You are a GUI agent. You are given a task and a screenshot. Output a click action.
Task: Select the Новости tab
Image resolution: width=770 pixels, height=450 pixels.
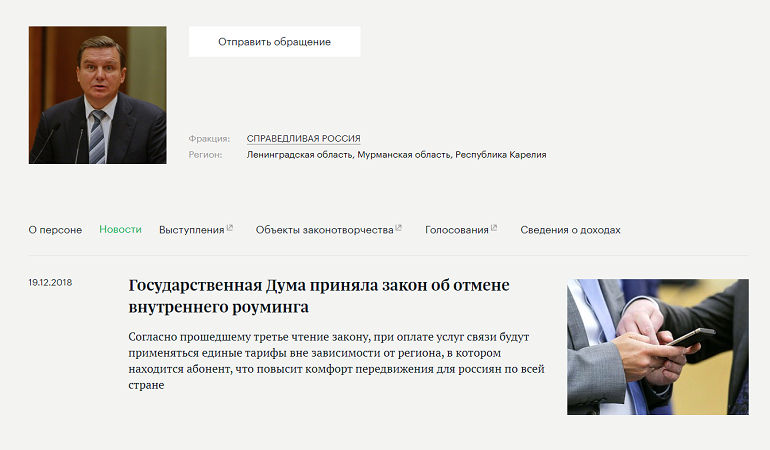(x=120, y=230)
